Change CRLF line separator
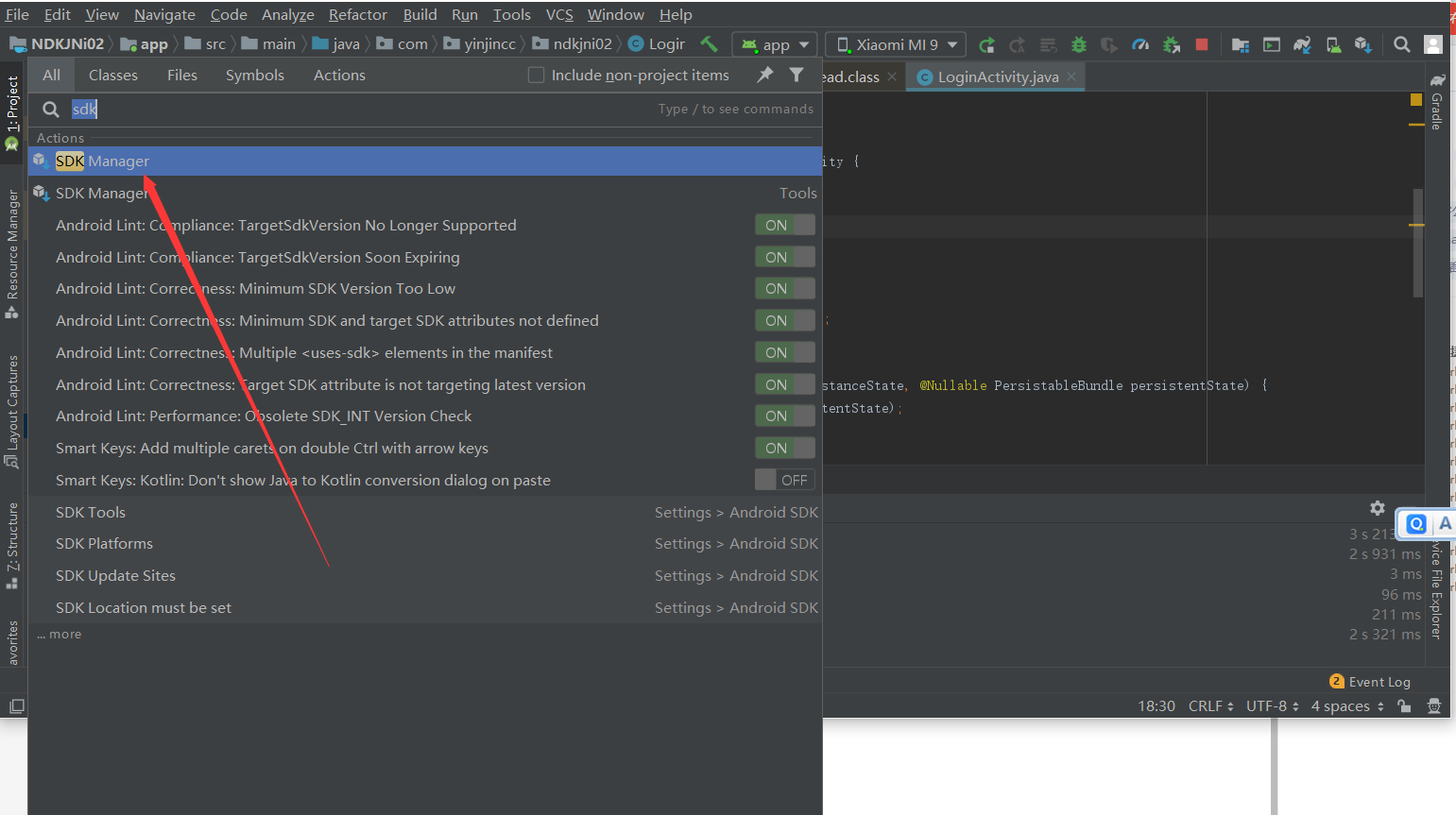The height and width of the screenshot is (815, 1456). click(1210, 705)
